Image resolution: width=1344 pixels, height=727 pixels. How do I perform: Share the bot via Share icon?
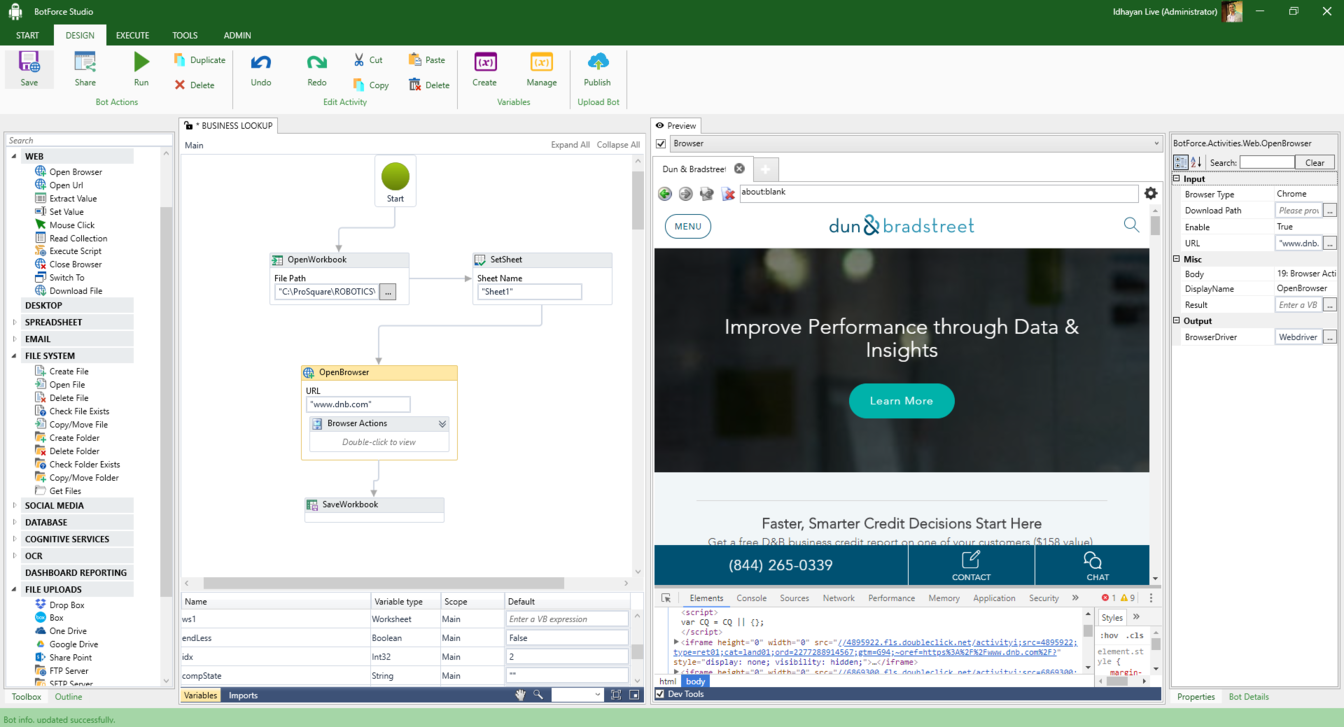pyautogui.click(x=85, y=69)
